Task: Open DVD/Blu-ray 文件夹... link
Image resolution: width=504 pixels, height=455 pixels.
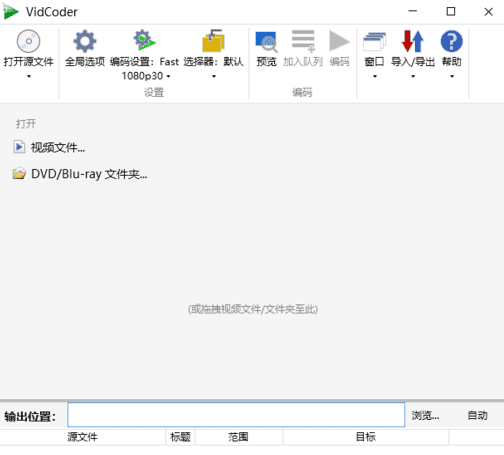Action: [89, 174]
